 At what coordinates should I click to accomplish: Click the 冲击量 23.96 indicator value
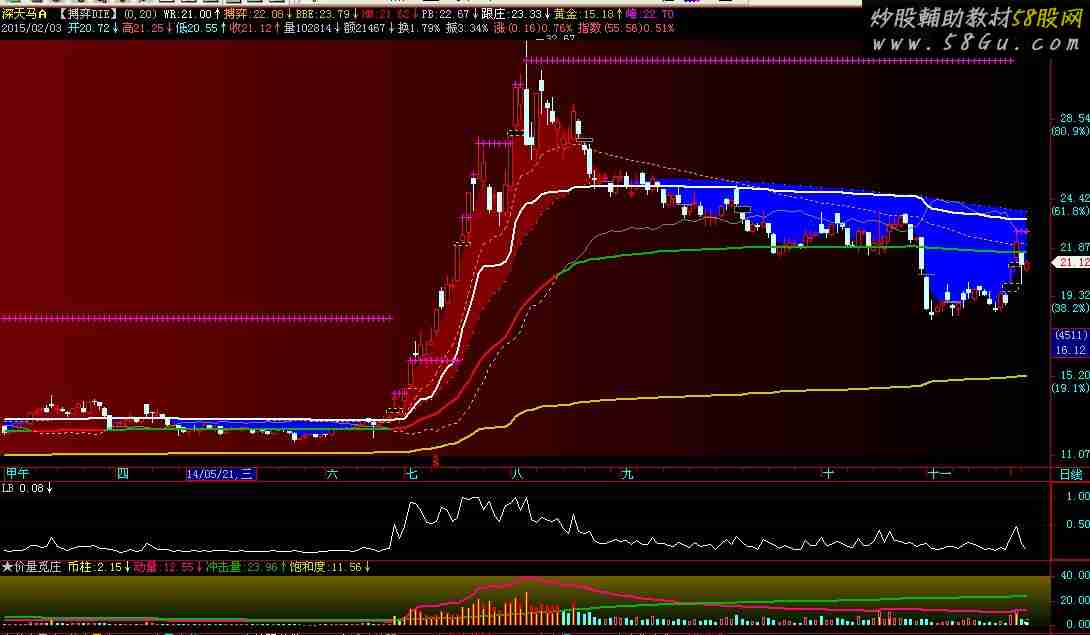[245, 568]
